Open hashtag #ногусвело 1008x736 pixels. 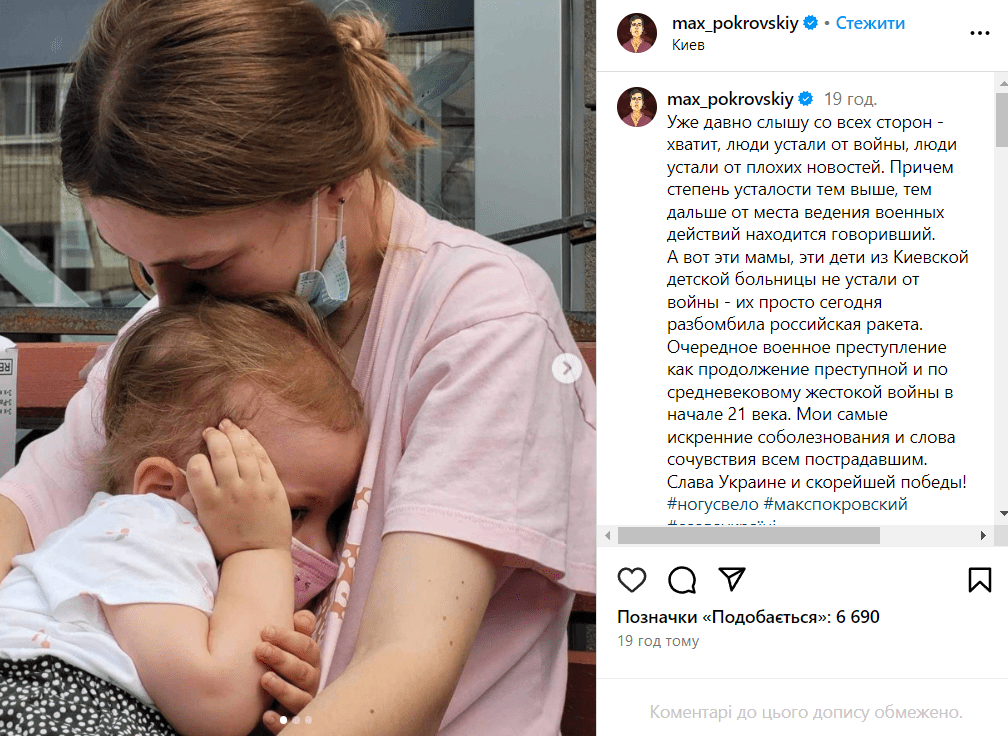(x=712, y=505)
